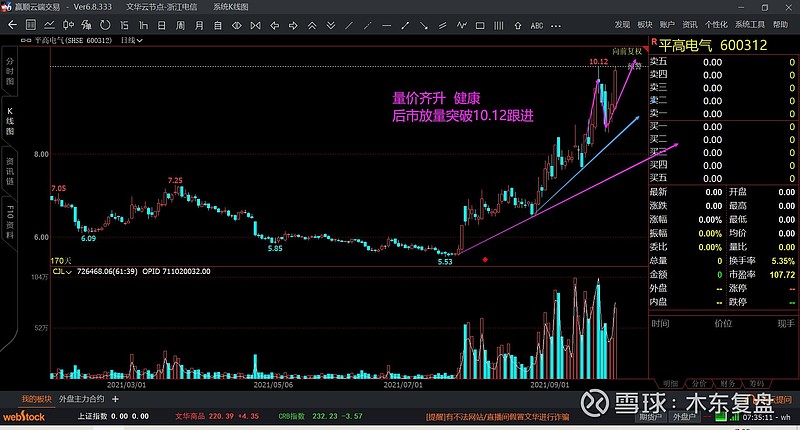Click the 10.12 high price label
The width and height of the screenshot is (800, 430).
click(598, 62)
